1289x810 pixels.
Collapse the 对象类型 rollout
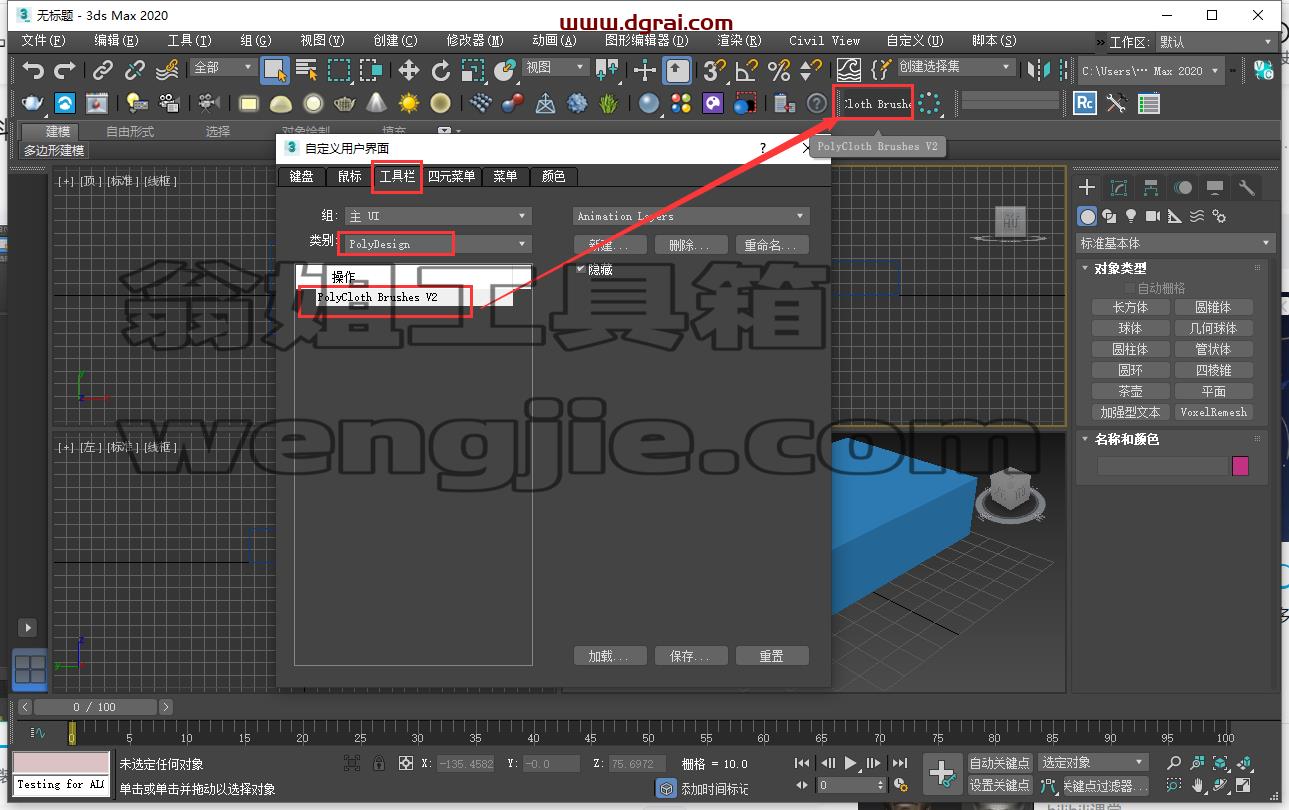[1120, 268]
